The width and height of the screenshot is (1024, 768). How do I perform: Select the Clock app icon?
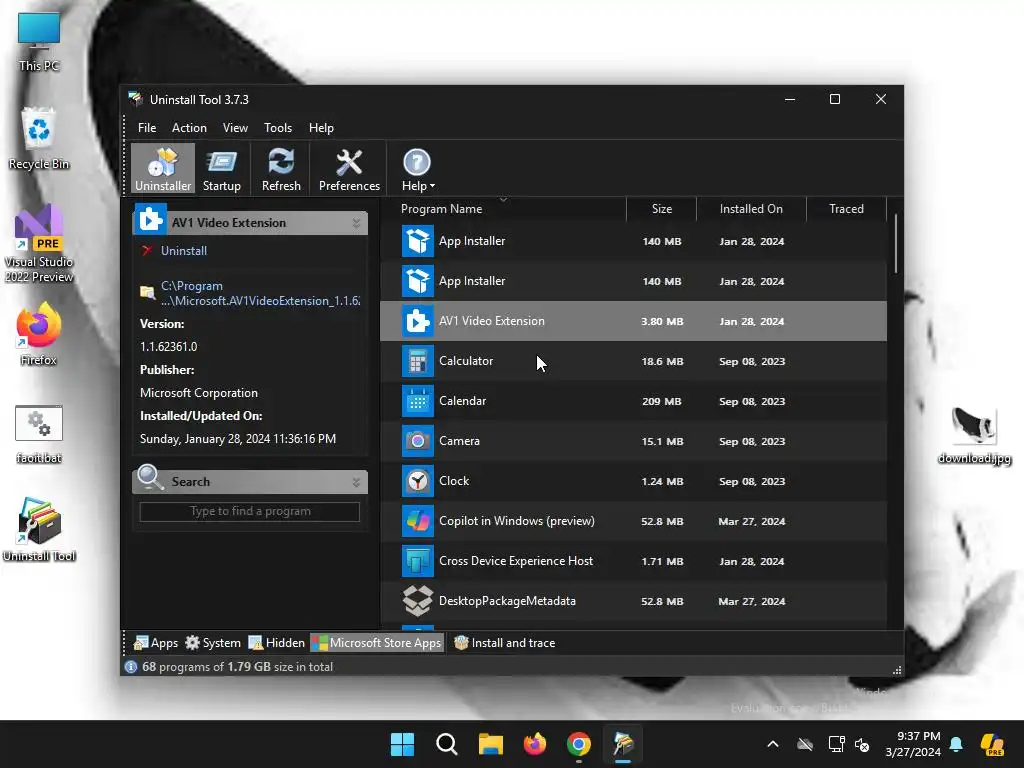click(417, 481)
